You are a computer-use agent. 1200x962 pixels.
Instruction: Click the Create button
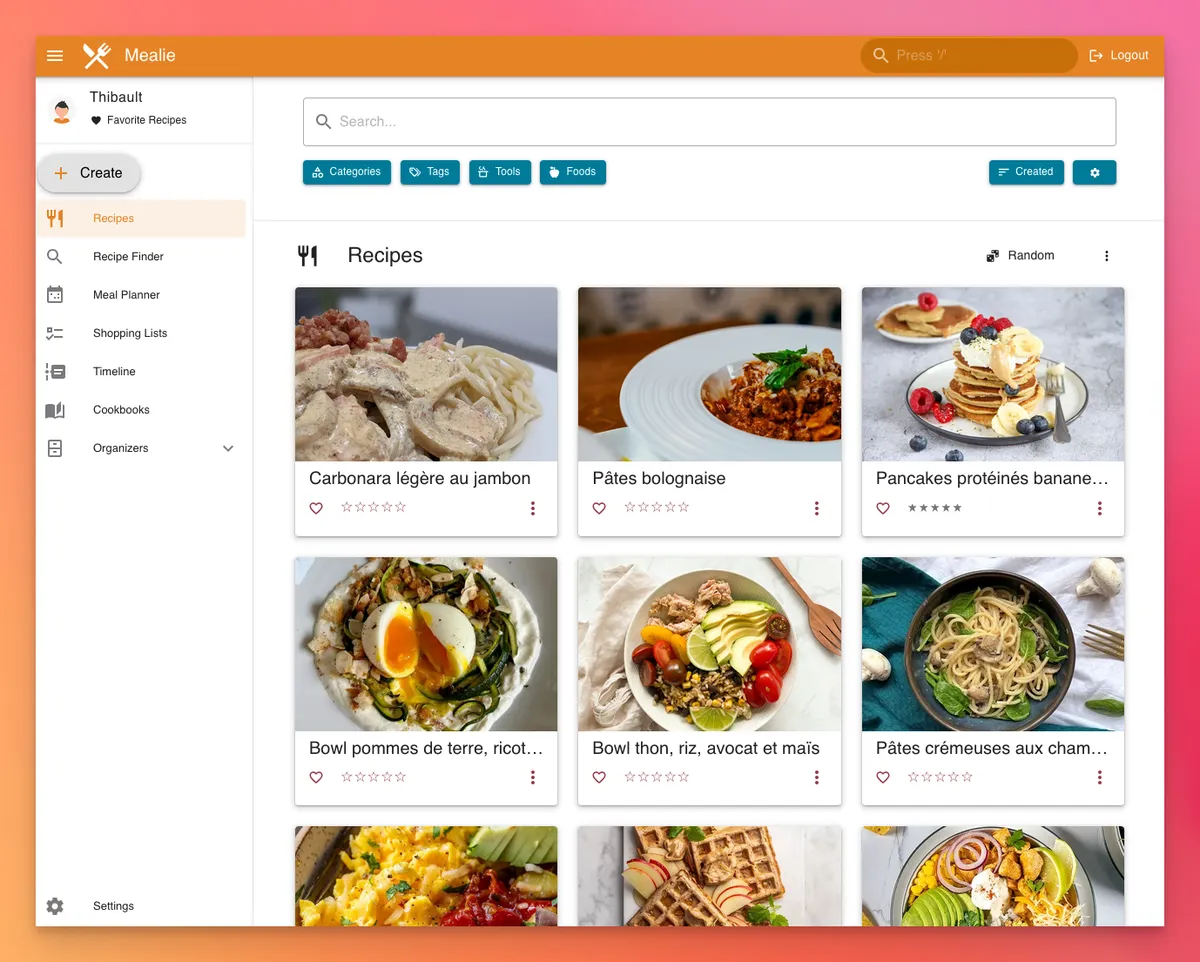tap(89, 173)
